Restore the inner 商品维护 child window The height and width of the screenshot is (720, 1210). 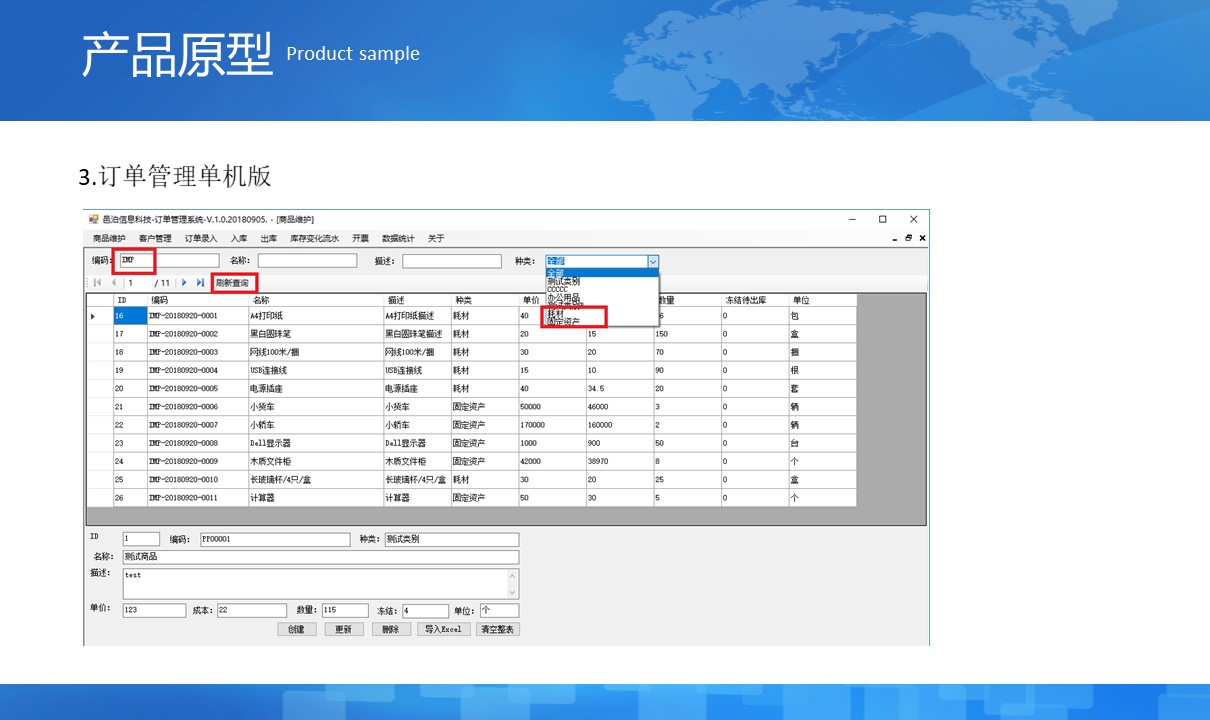[909, 238]
